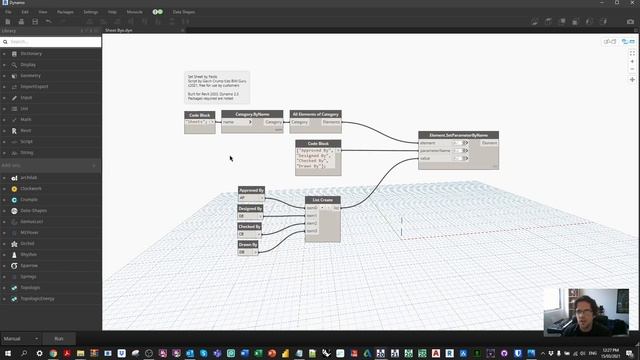Screen dimensions: 640x360
Task: Click the Zoom to Fit canvas icon
Action: click(632, 53)
